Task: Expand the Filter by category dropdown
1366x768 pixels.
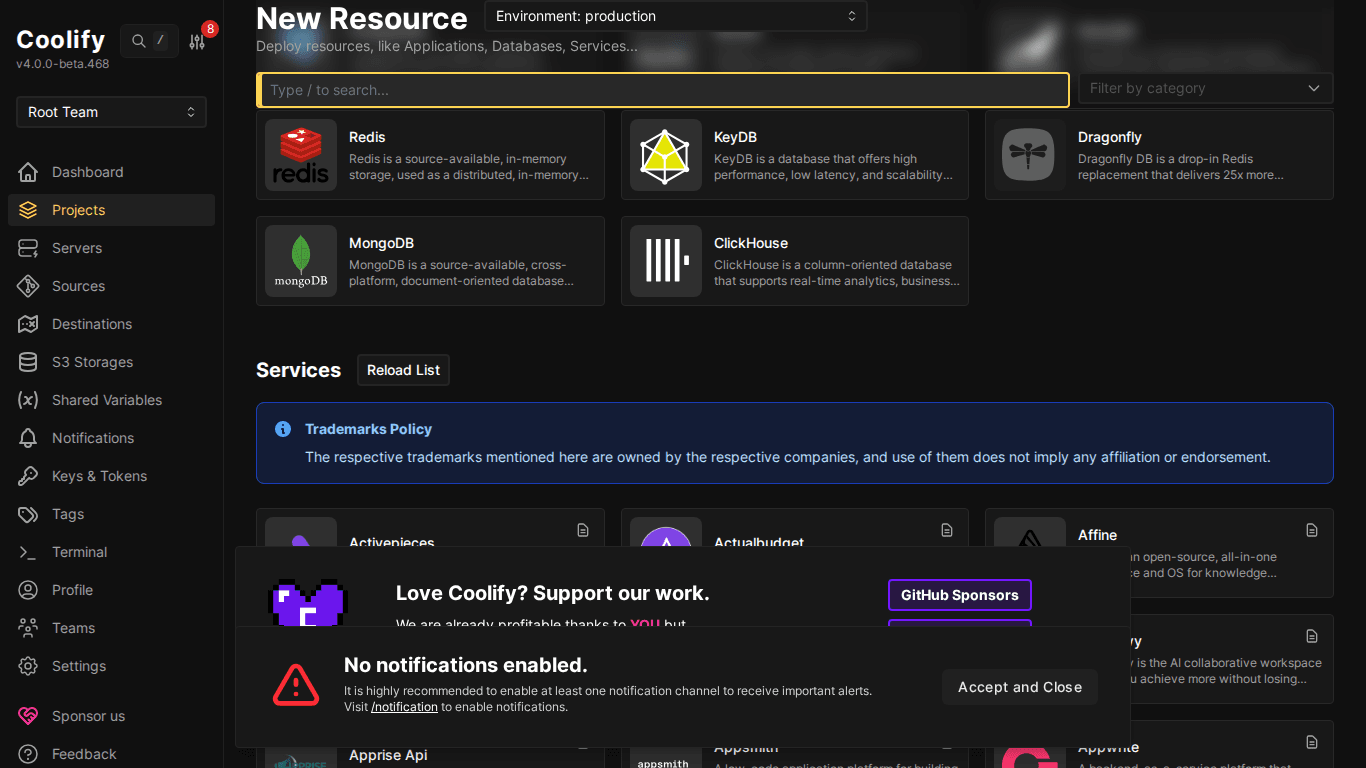Action: pyautogui.click(x=1205, y=88)
